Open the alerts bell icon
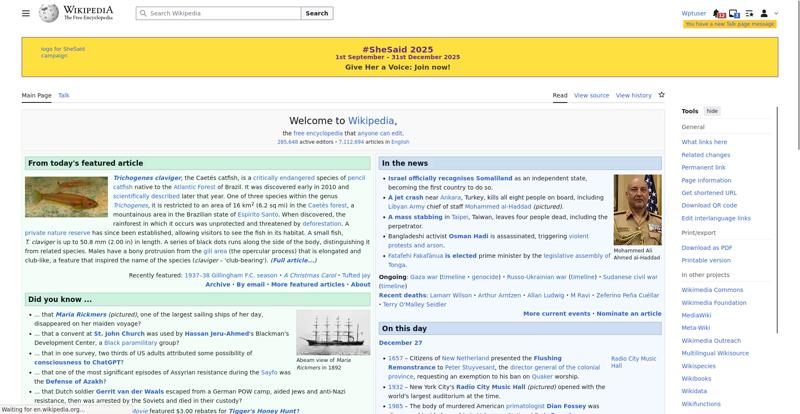 pos(719,14)
